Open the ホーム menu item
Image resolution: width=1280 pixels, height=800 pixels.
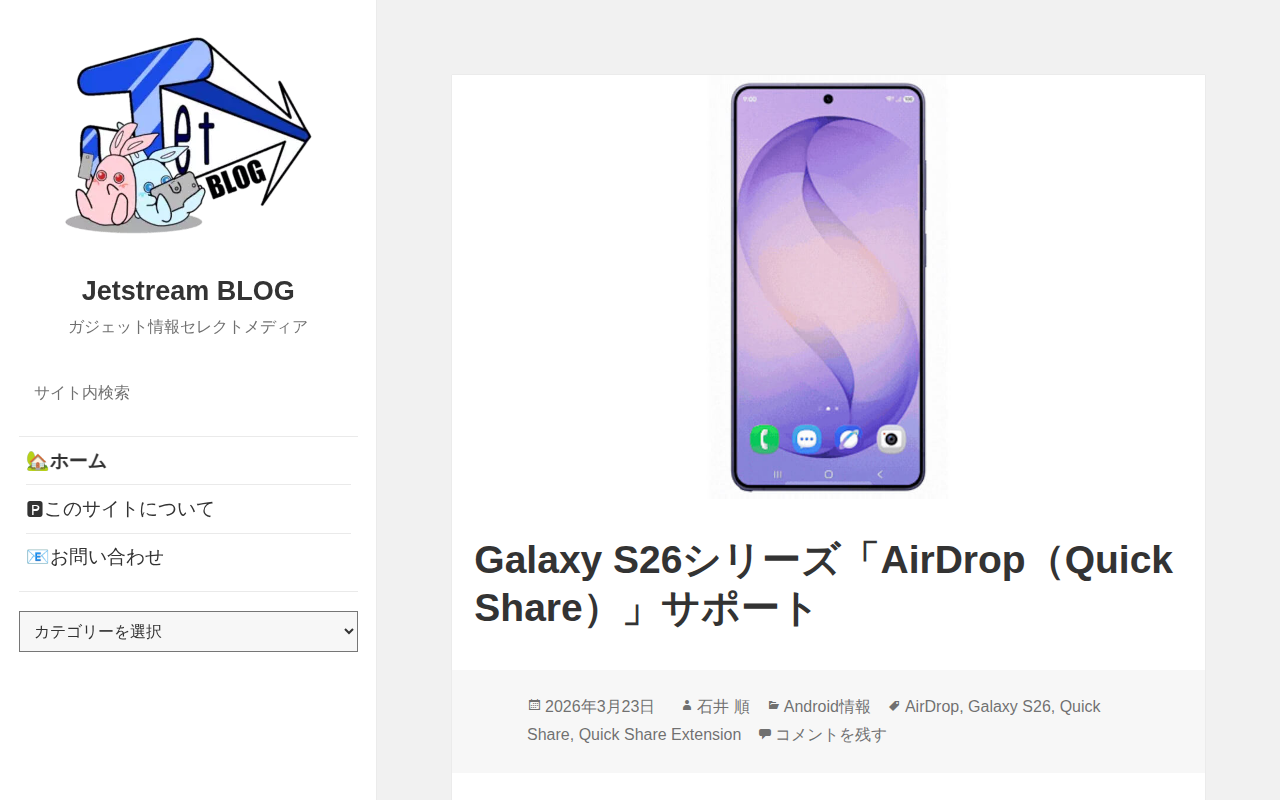click(78, 461)
